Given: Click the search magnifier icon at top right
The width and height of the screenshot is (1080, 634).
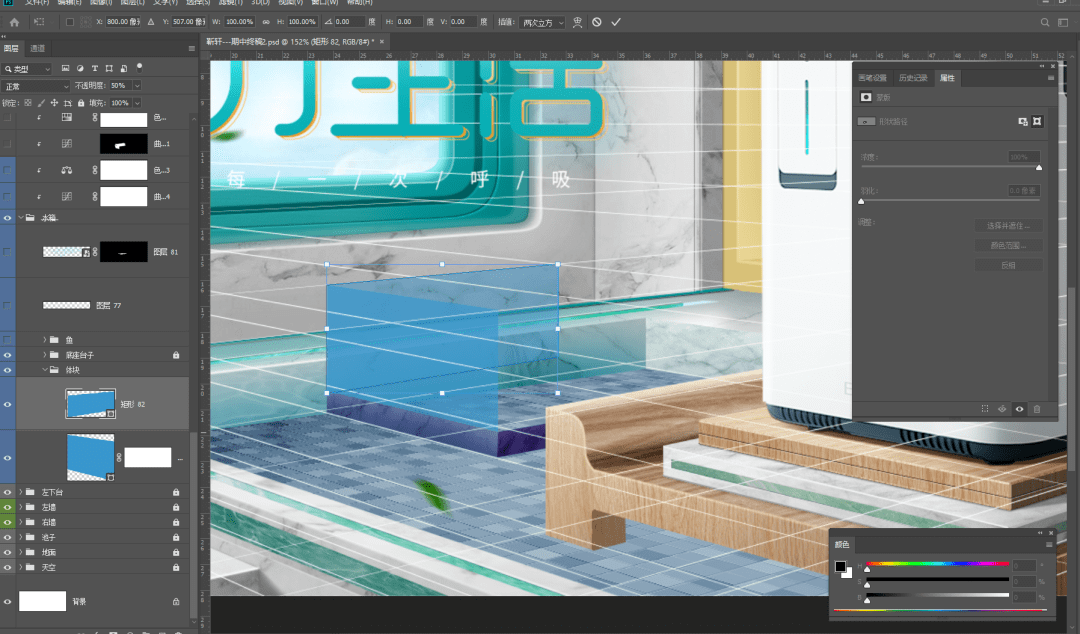Looking at the screenshot, I should [1046, 22].
